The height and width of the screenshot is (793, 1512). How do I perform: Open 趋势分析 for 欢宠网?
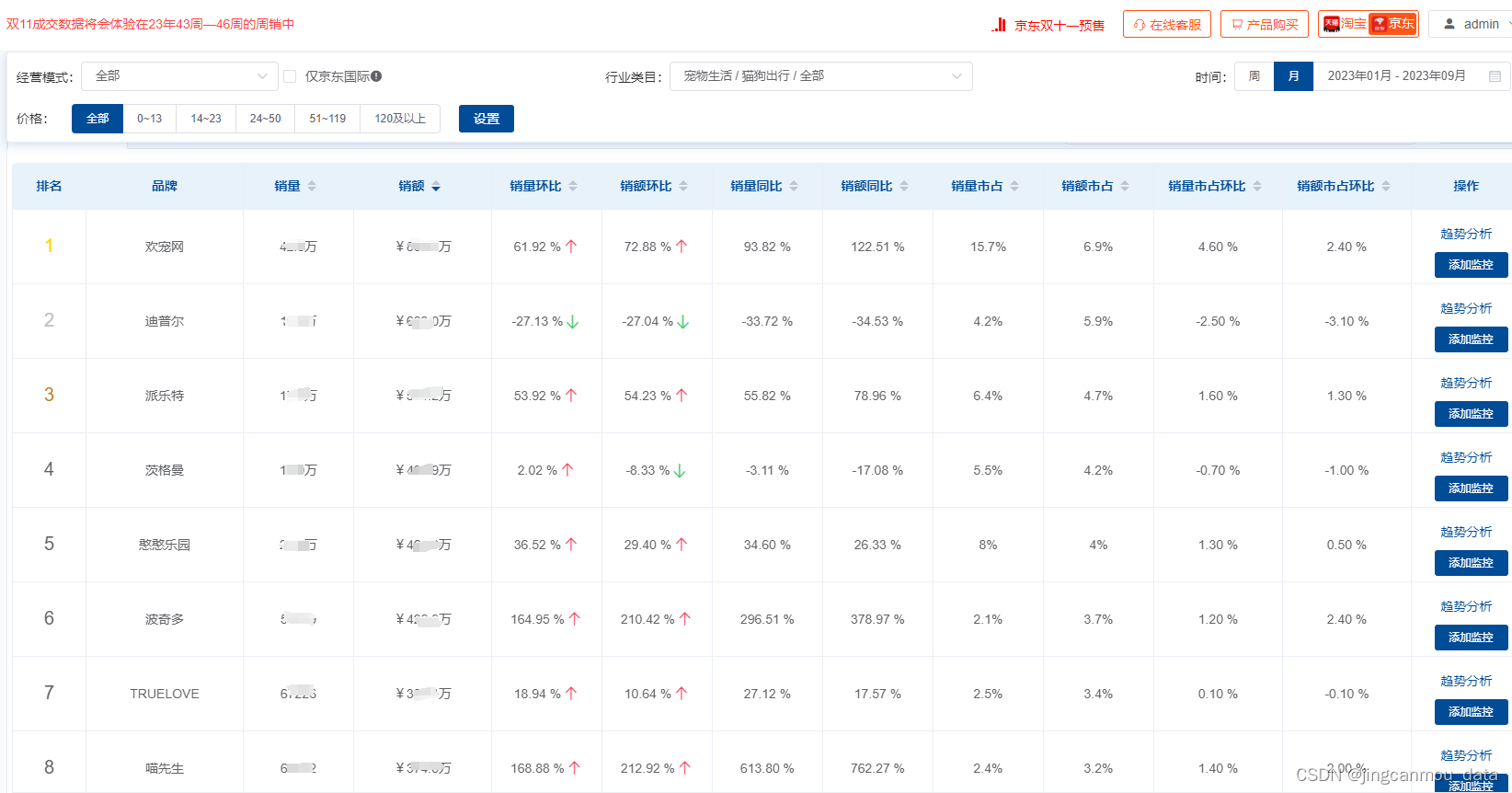tap(1466, 234)
